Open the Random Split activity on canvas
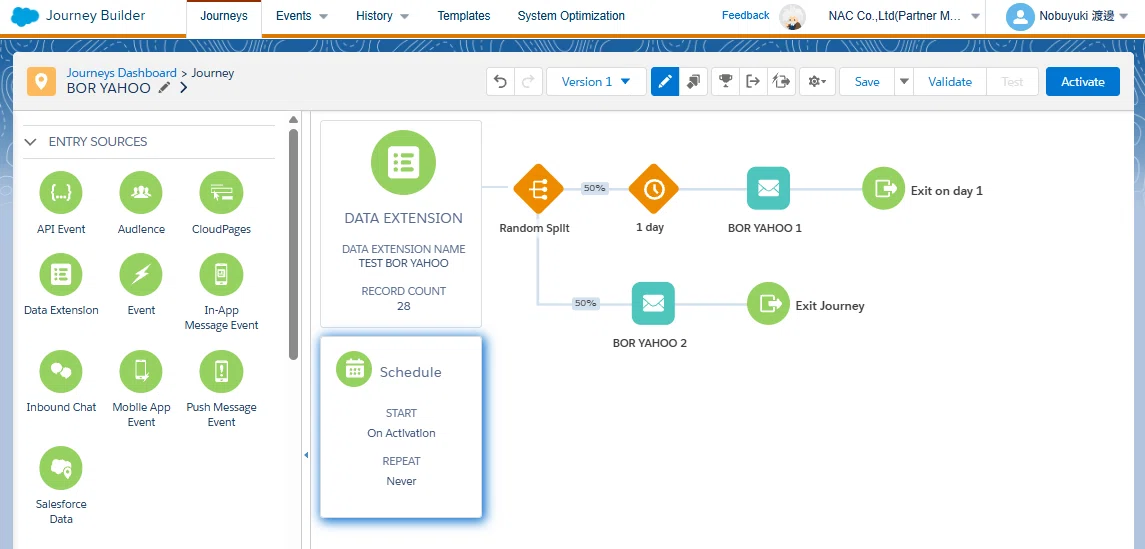 click(538, 189)
